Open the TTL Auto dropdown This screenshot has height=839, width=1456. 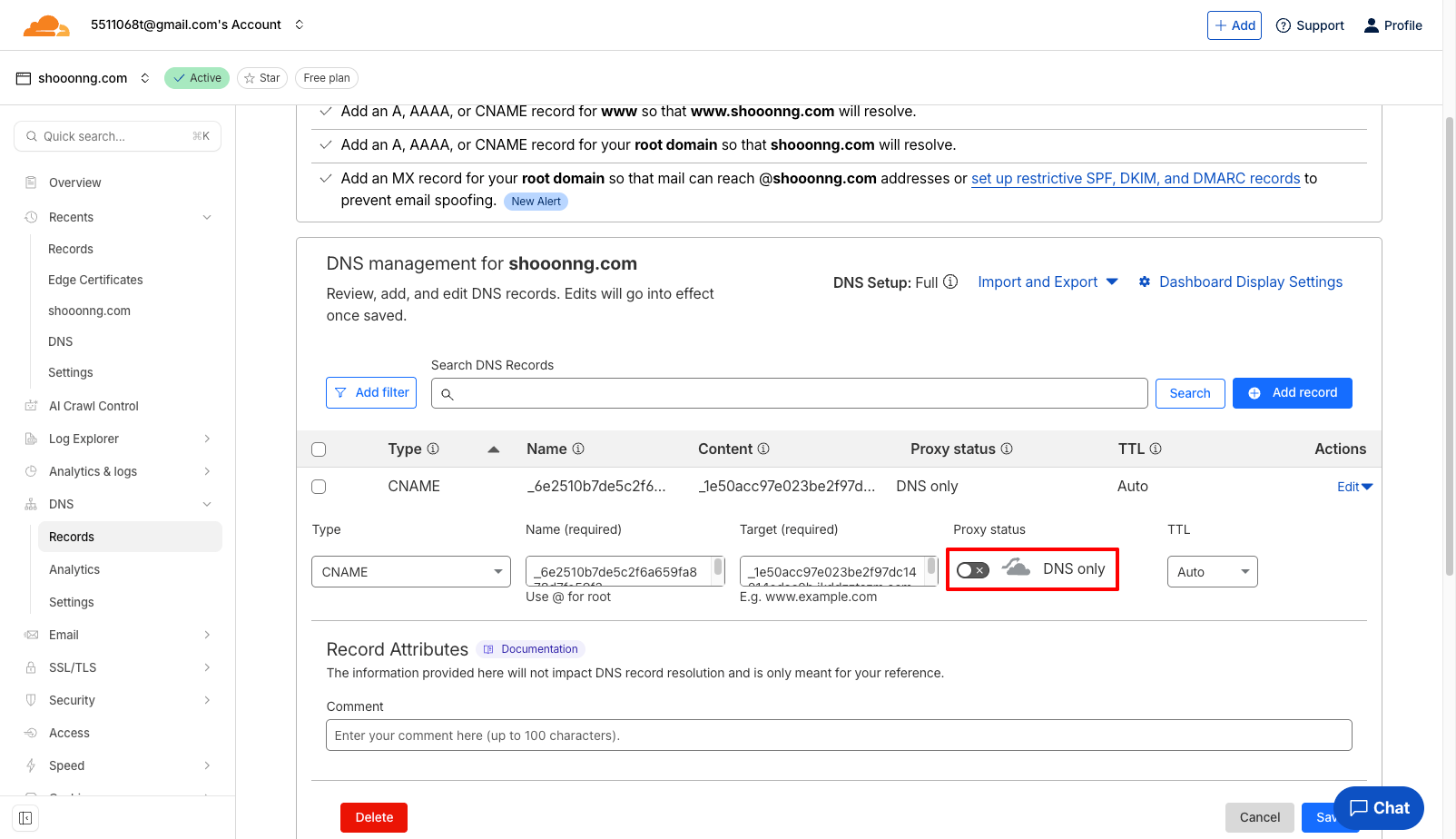1213,572
